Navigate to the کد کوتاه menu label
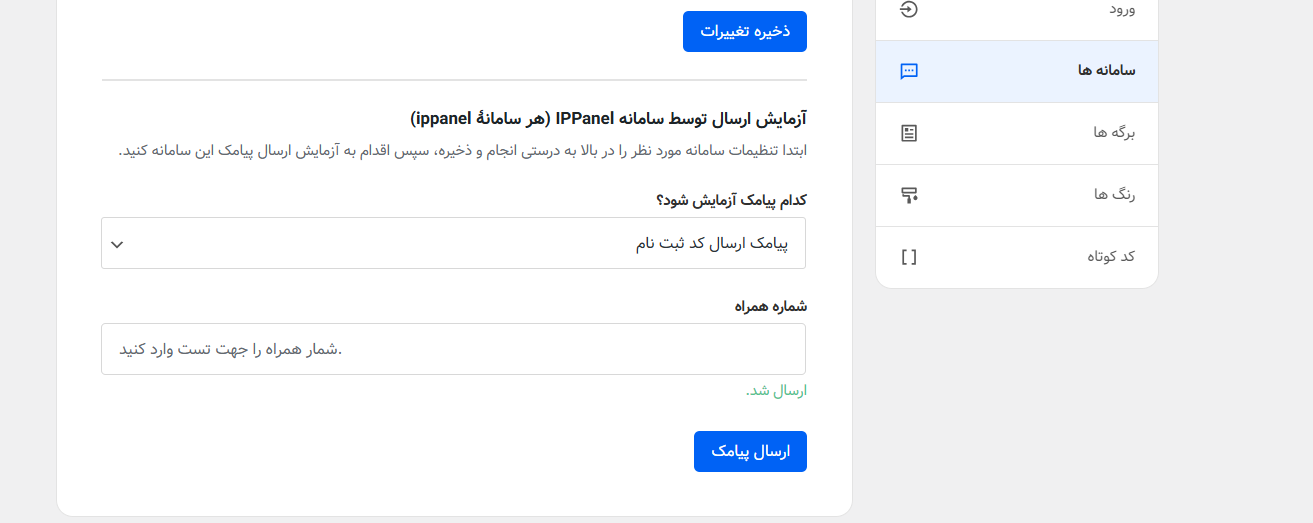The image size is (1313, 523). click(1111, 257)
